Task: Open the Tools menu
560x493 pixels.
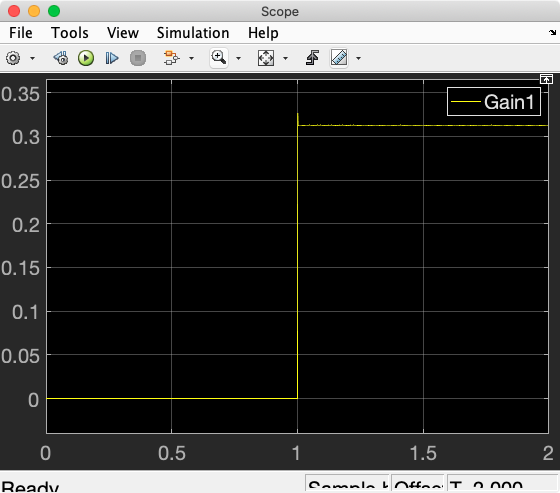Action: pos(70,33)
